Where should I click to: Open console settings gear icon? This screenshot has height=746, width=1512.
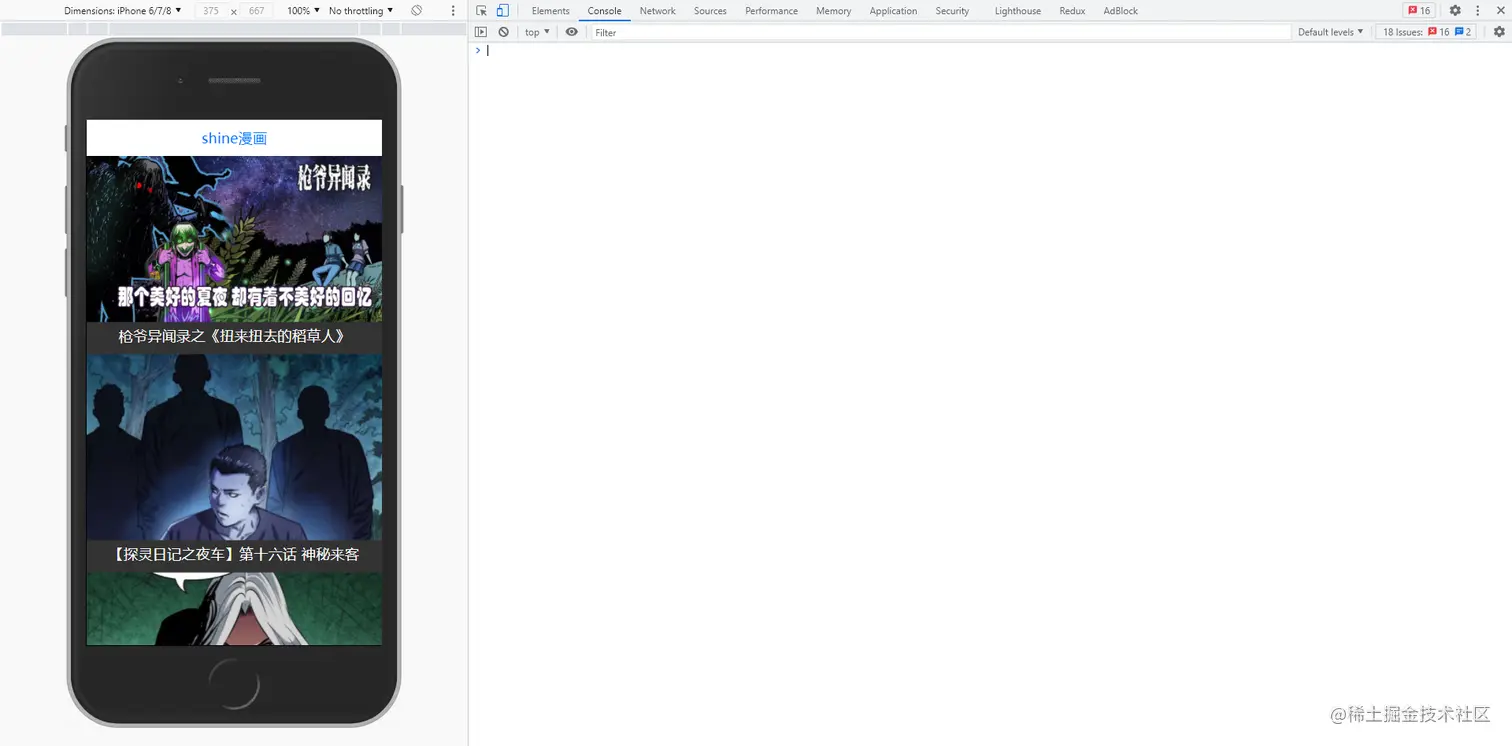tap(1499, 32)
